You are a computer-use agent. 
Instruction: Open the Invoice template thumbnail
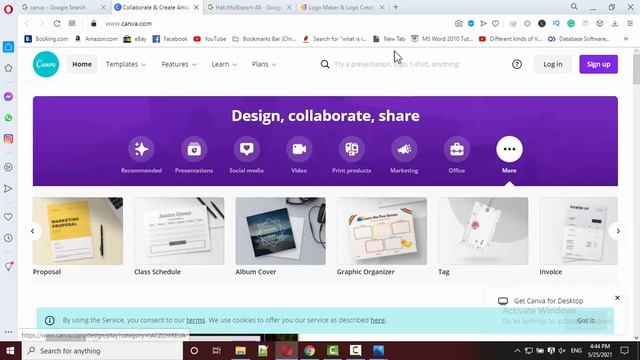pyautogui.click(x=578, y=231)
